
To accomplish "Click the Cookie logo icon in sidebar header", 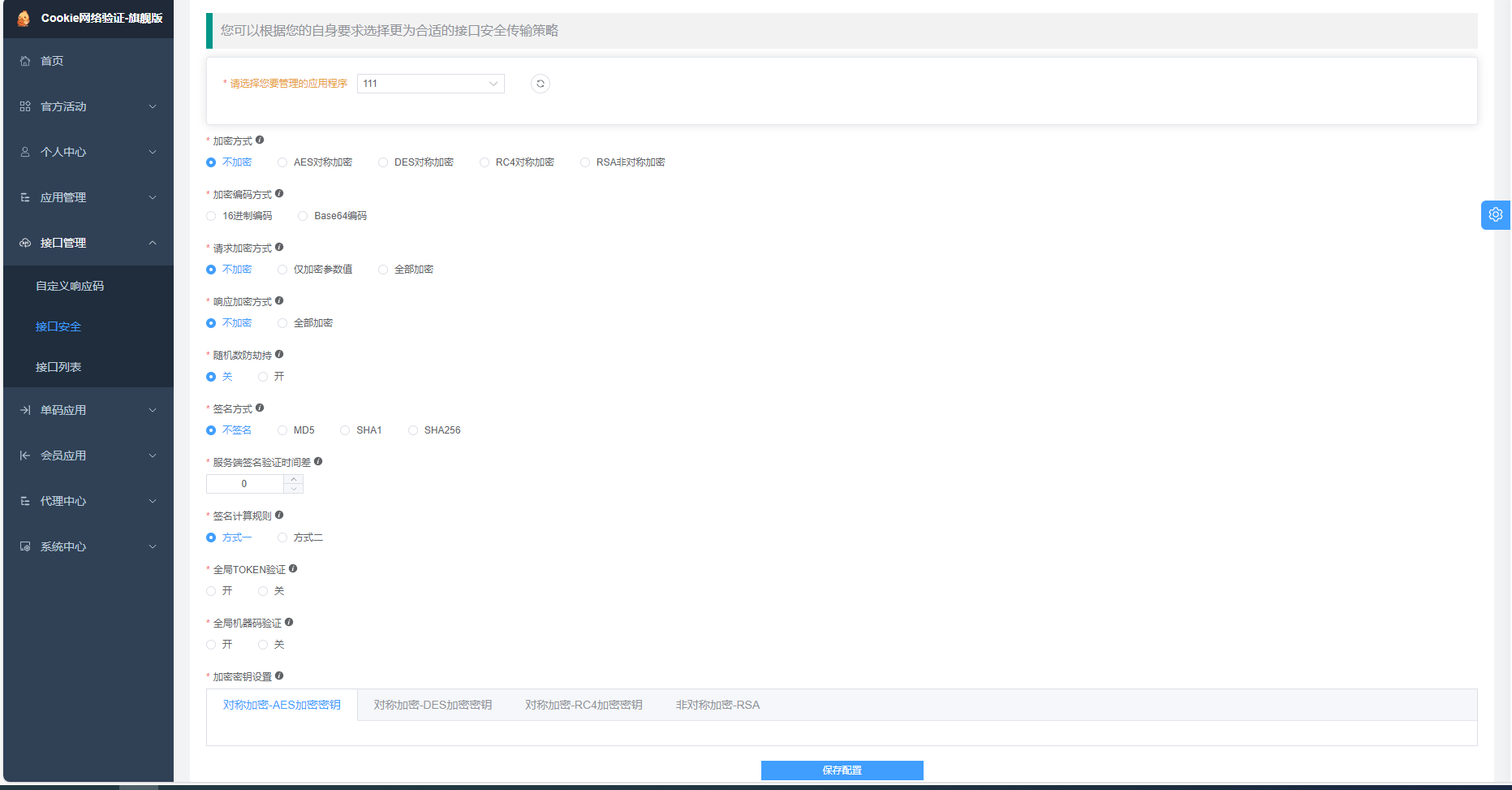I will (x=24, y=18).
